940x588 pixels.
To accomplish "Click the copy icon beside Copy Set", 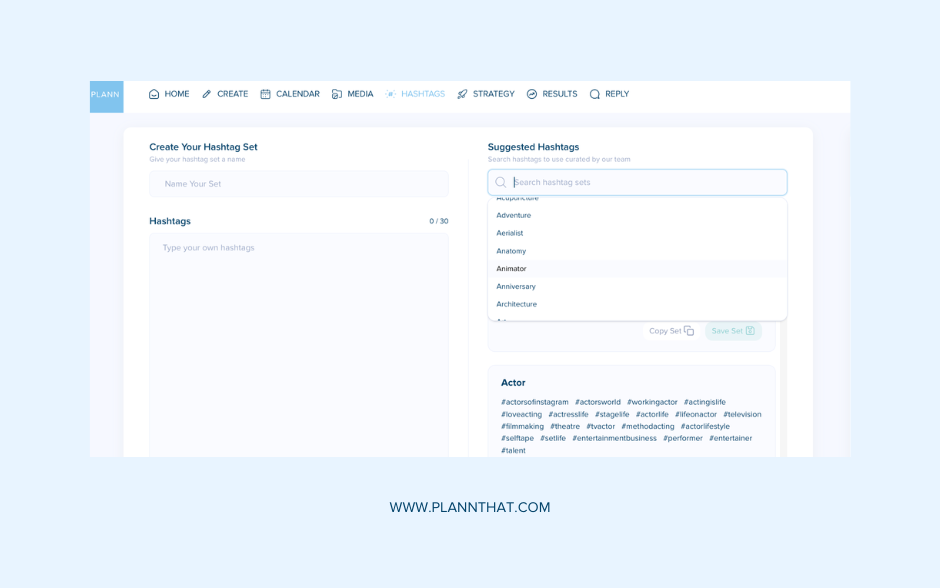I will [x=689, y=331].
